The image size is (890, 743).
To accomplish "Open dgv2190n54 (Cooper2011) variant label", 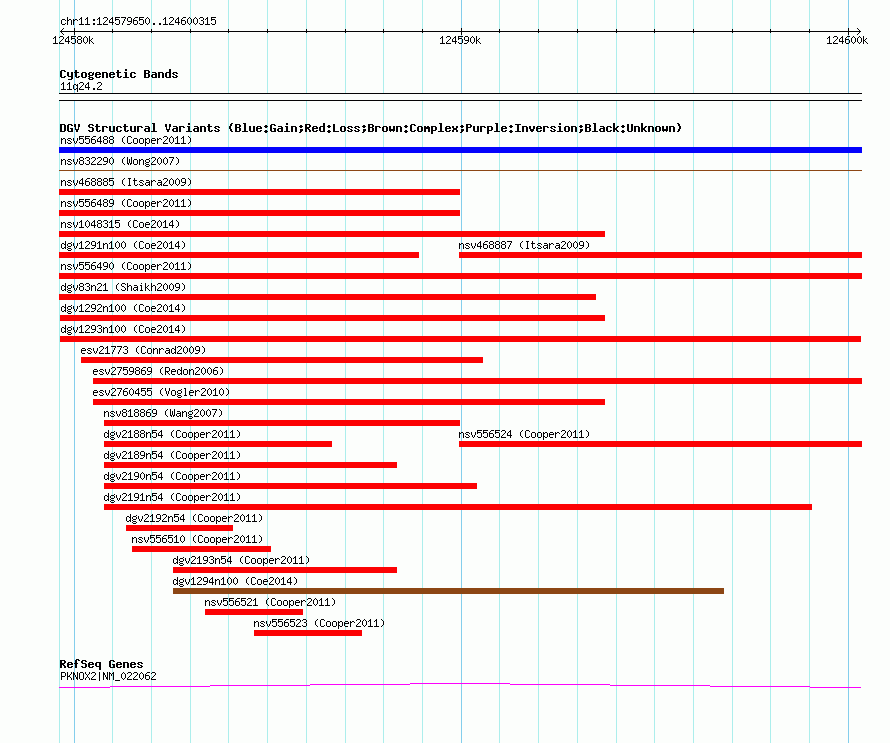I will pos(172,476).
